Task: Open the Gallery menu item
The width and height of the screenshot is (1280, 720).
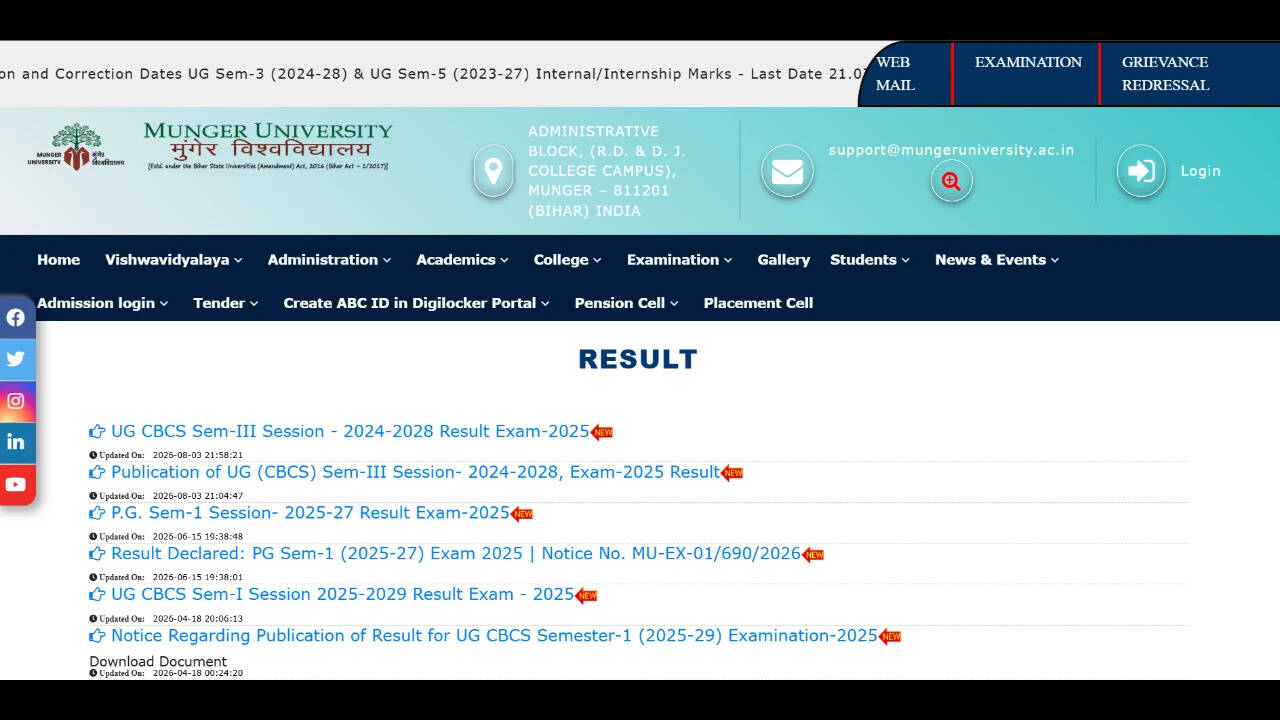Action: click(x=783, y=260)
